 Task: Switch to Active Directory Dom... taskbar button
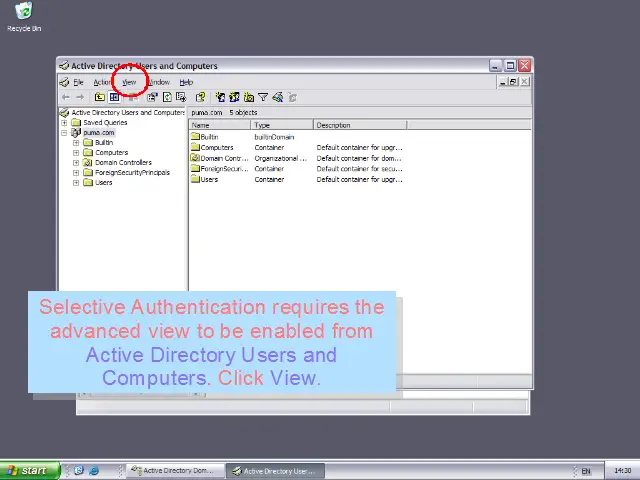point(176,471)
